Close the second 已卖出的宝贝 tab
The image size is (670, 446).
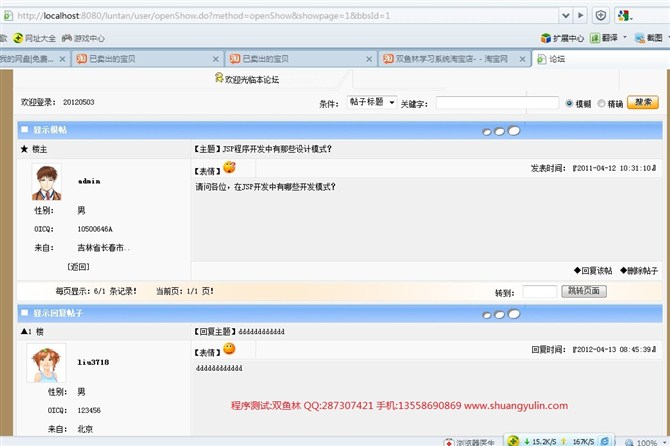coord(369,59)
